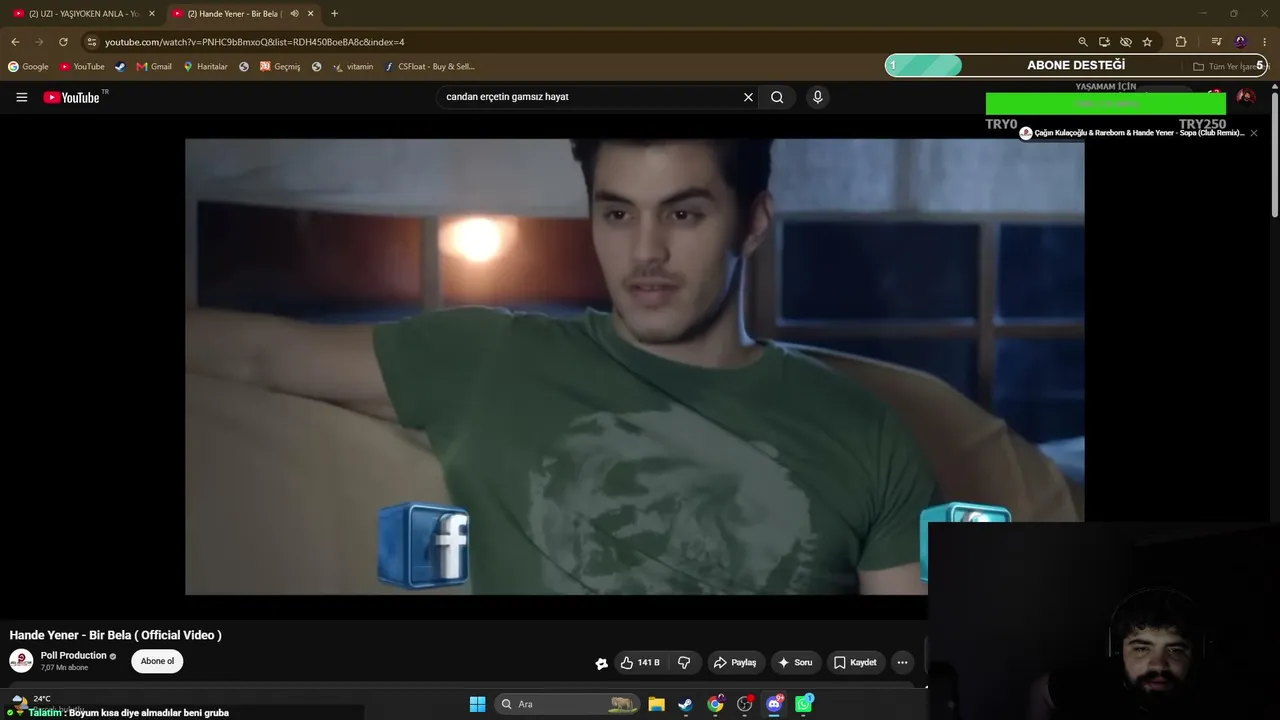Like the Bir Bela video
The width and height of the screenshot is (1280, 720).
(640, 662)
